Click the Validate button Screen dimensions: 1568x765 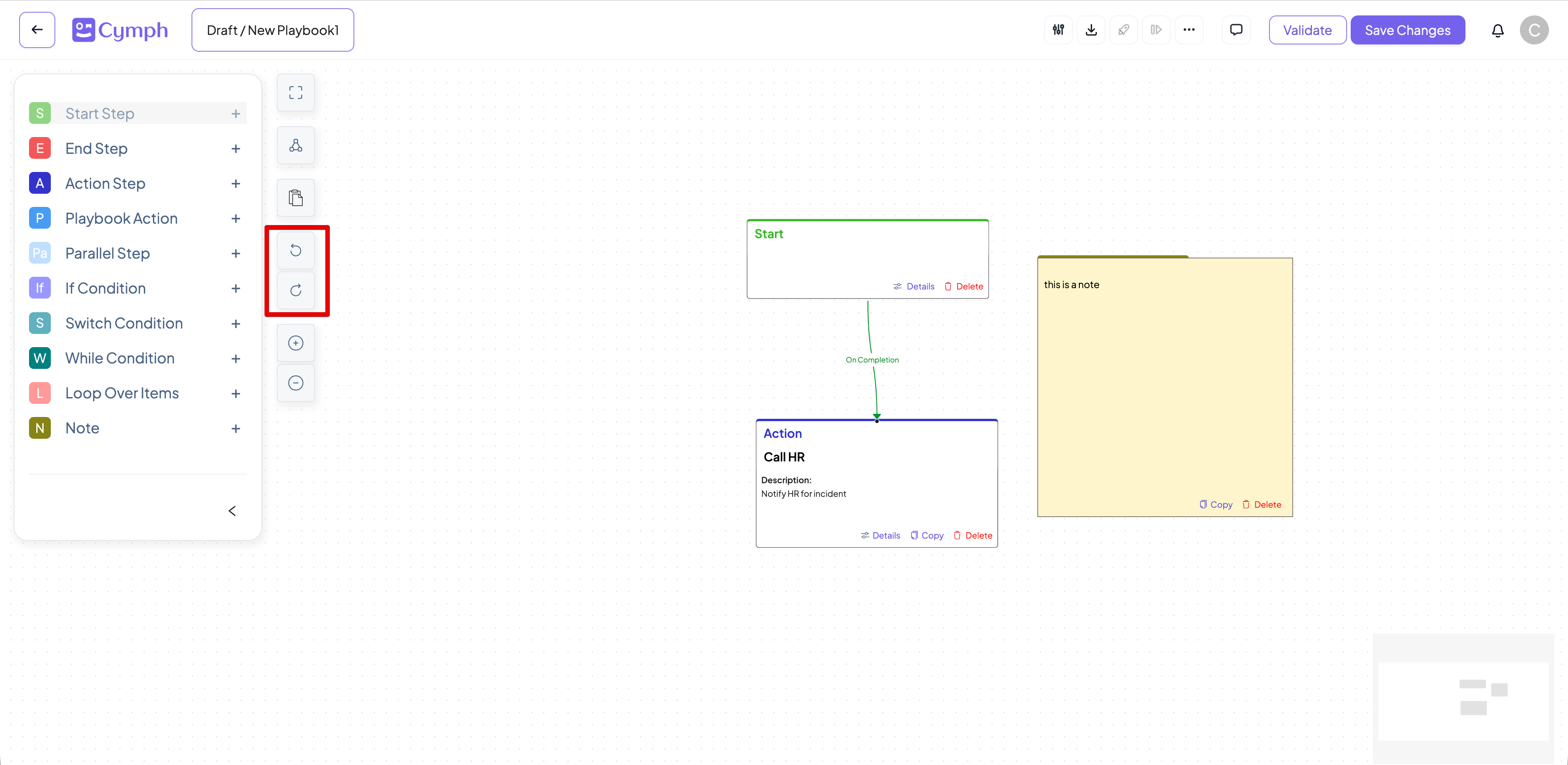(1307, 30)
